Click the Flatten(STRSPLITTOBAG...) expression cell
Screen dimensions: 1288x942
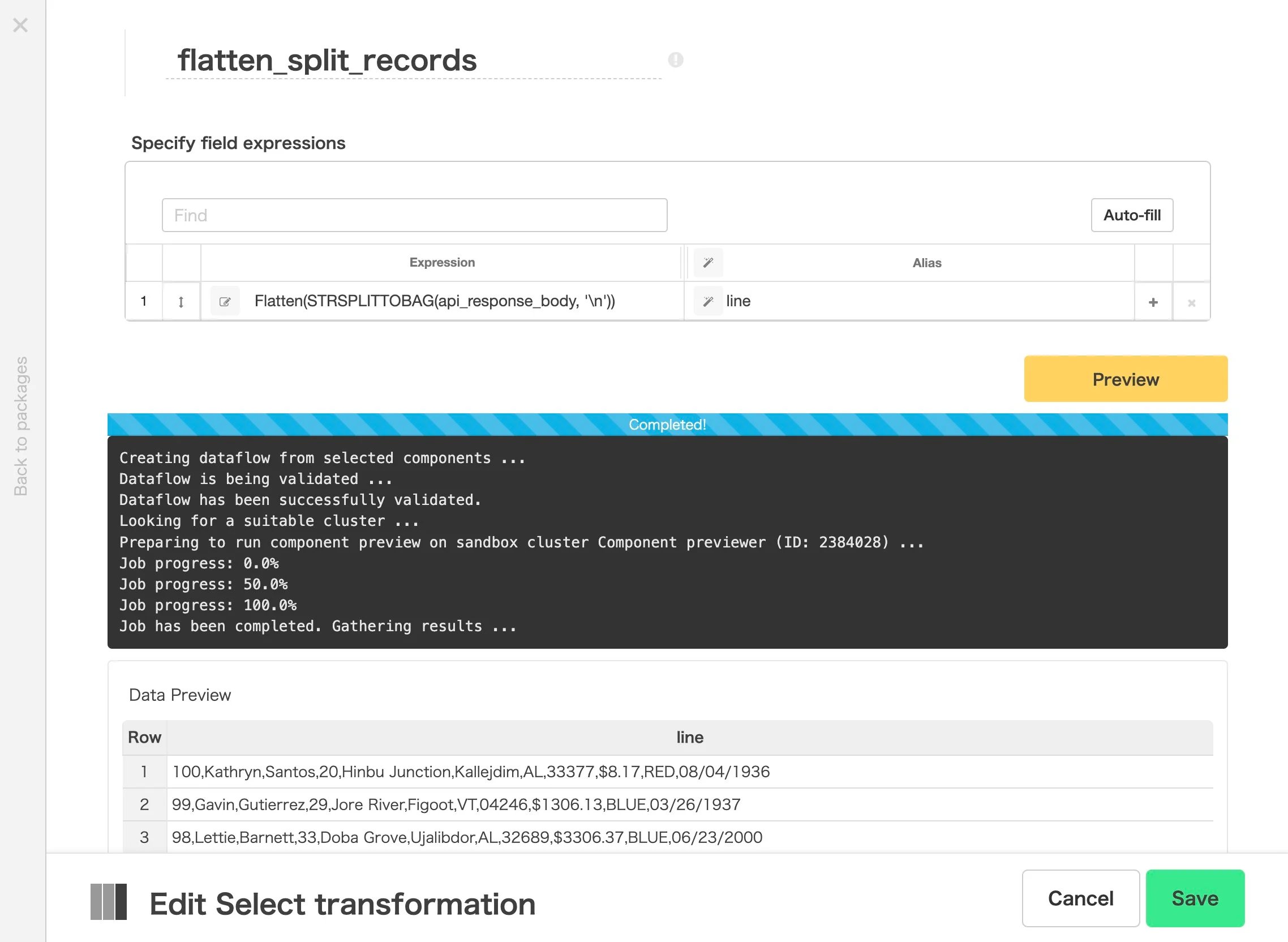pyautogui.click(x=435, y=301)
